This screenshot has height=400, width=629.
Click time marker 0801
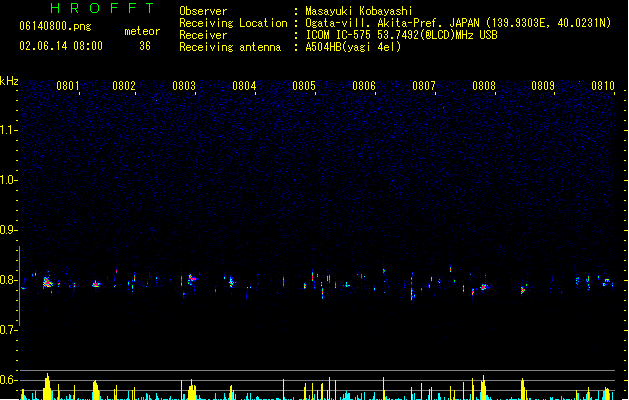pyautogui.click(x=67, y=86)
